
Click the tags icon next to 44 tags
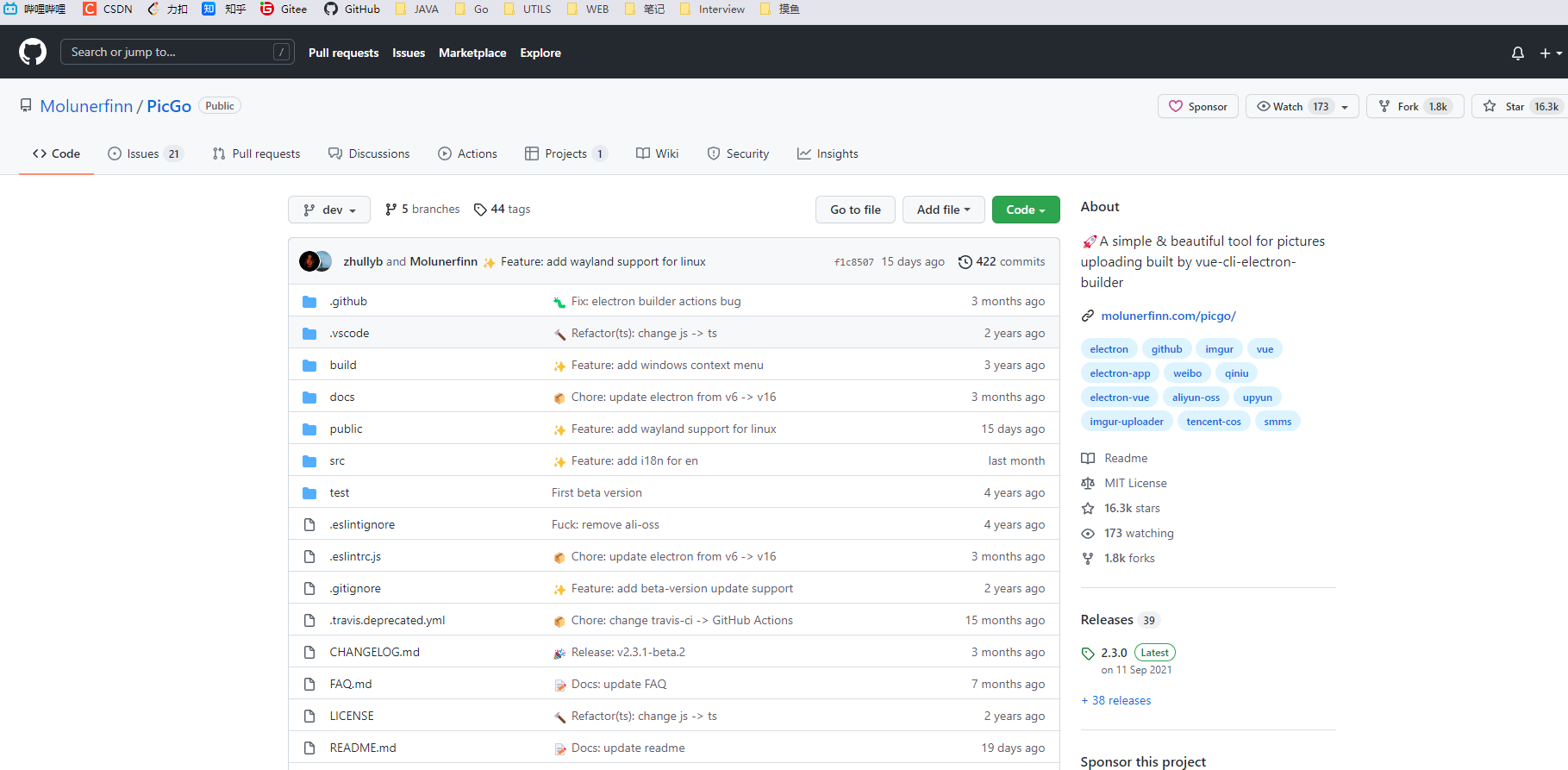pyautogui.click(x=480, y=210)
